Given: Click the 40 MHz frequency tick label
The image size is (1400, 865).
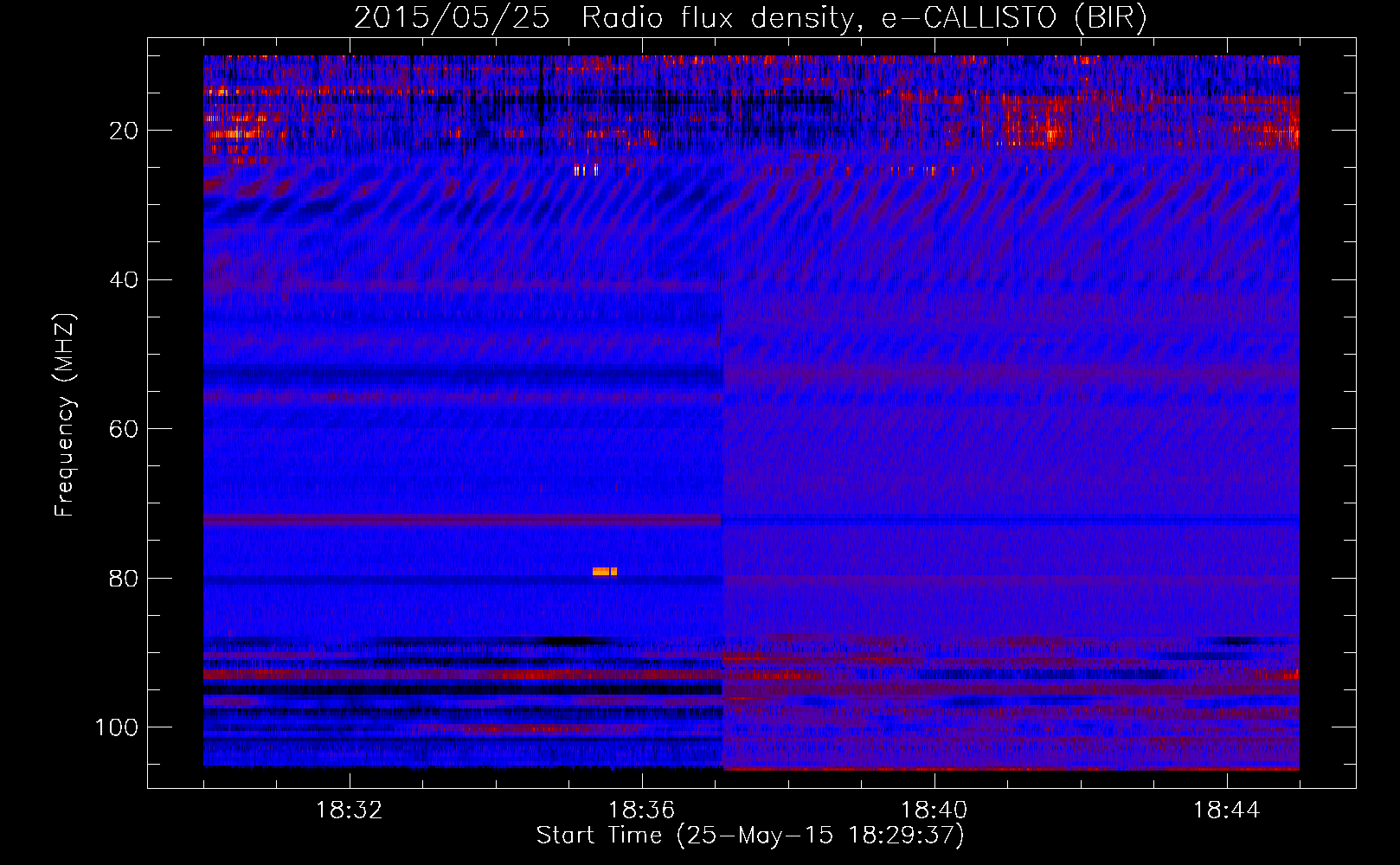Looking at the screenshot, I should [124, 279].
